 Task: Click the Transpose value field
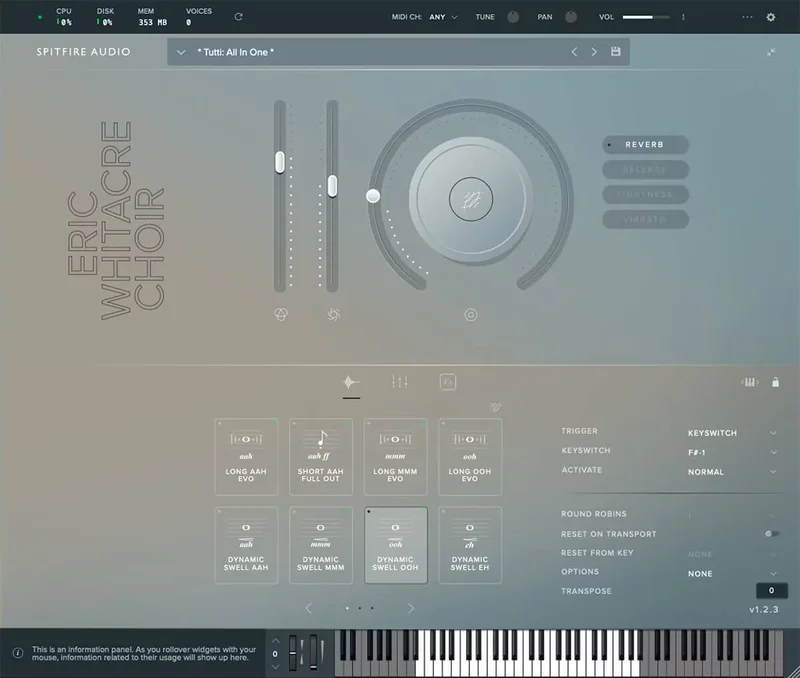tap(771, 591)
